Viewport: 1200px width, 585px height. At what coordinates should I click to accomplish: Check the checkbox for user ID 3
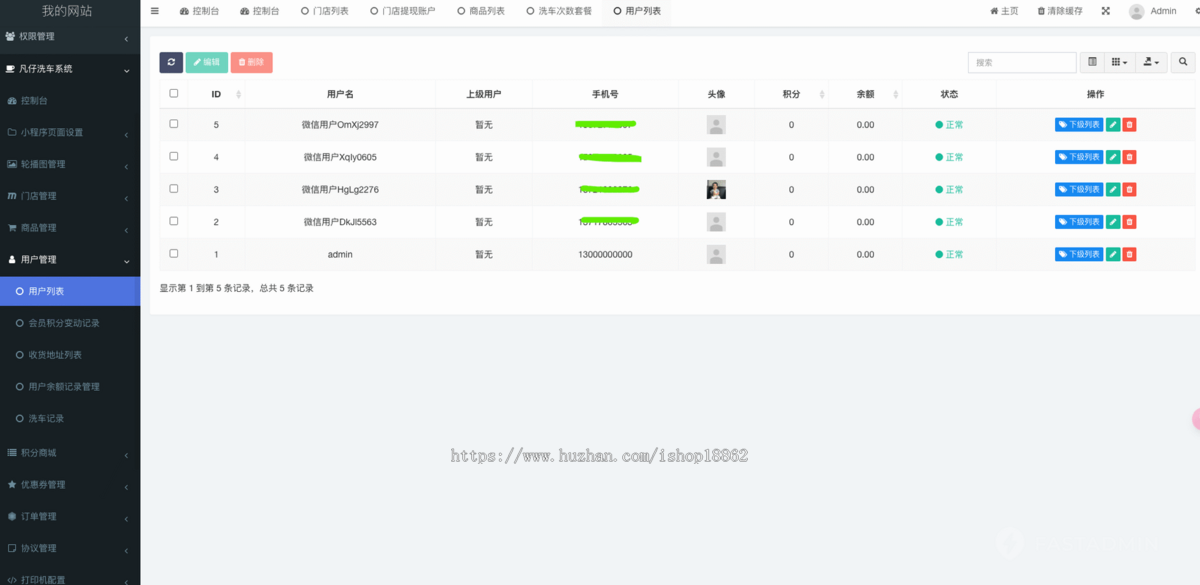[x=174, y=188]
